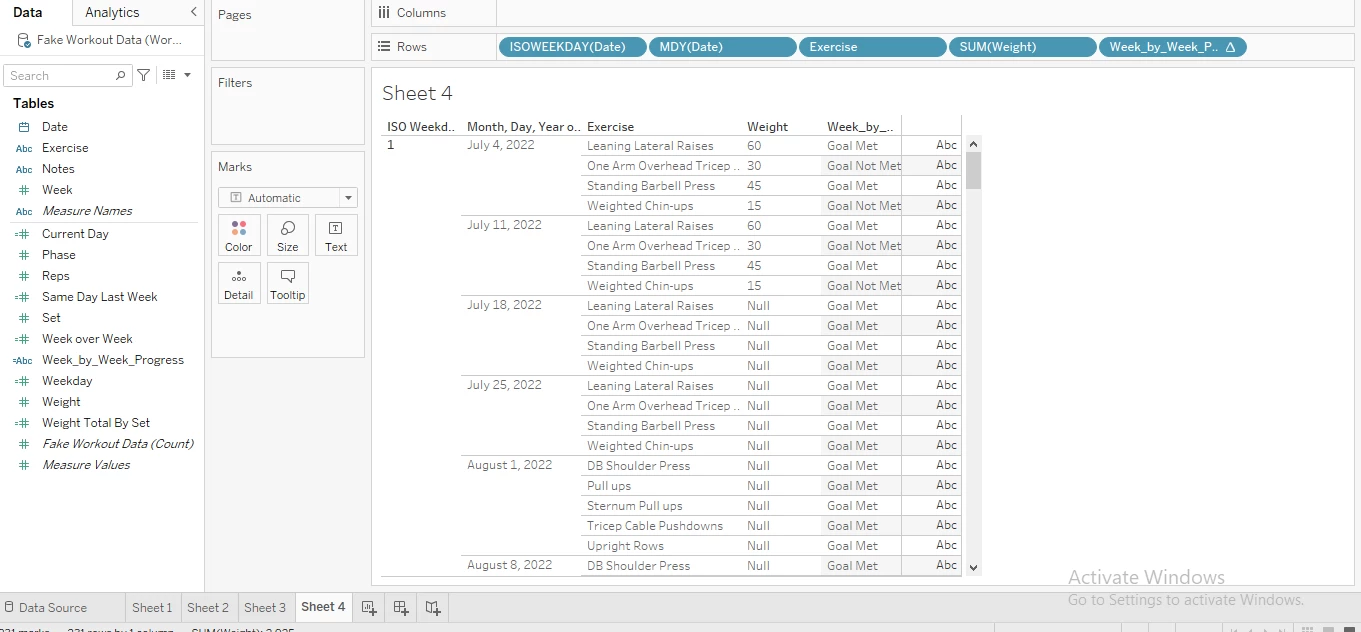The height and width of the screenshot is (632, 1361).
Task: Click the Size marks card icon
Action: click(x=287, y=235)
